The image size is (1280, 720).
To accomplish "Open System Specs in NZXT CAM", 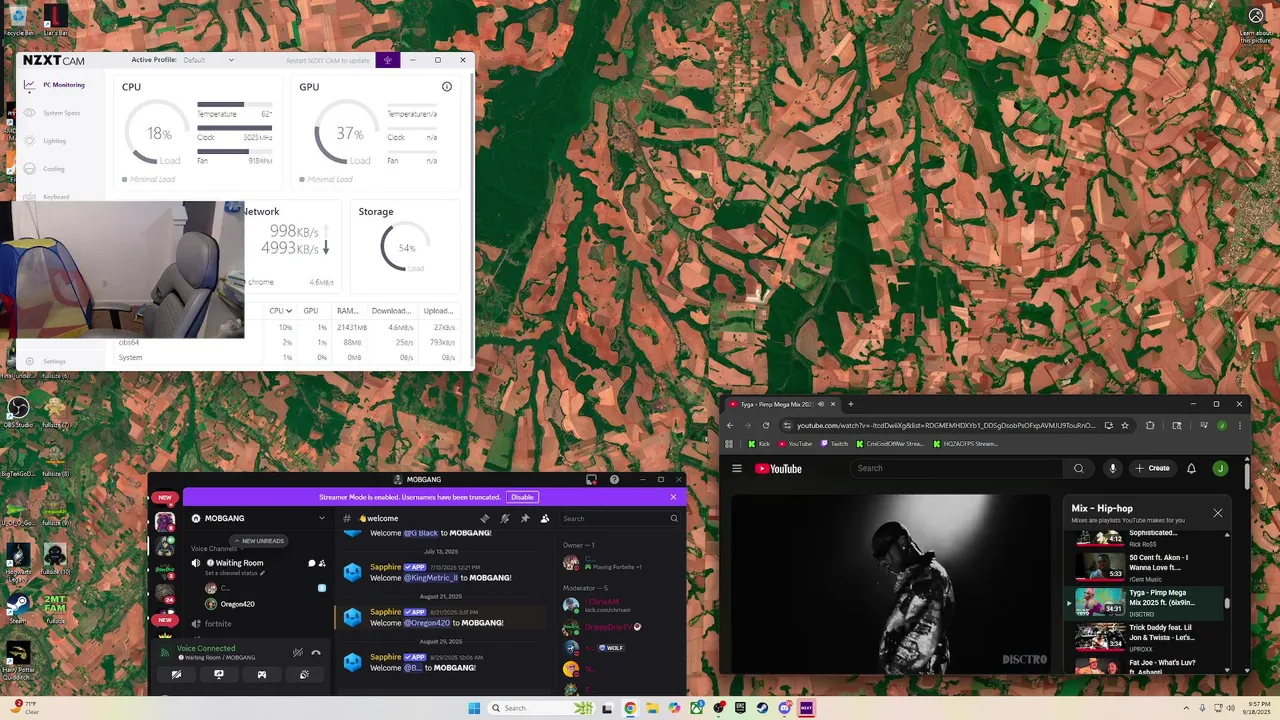I will coord(53,113).
